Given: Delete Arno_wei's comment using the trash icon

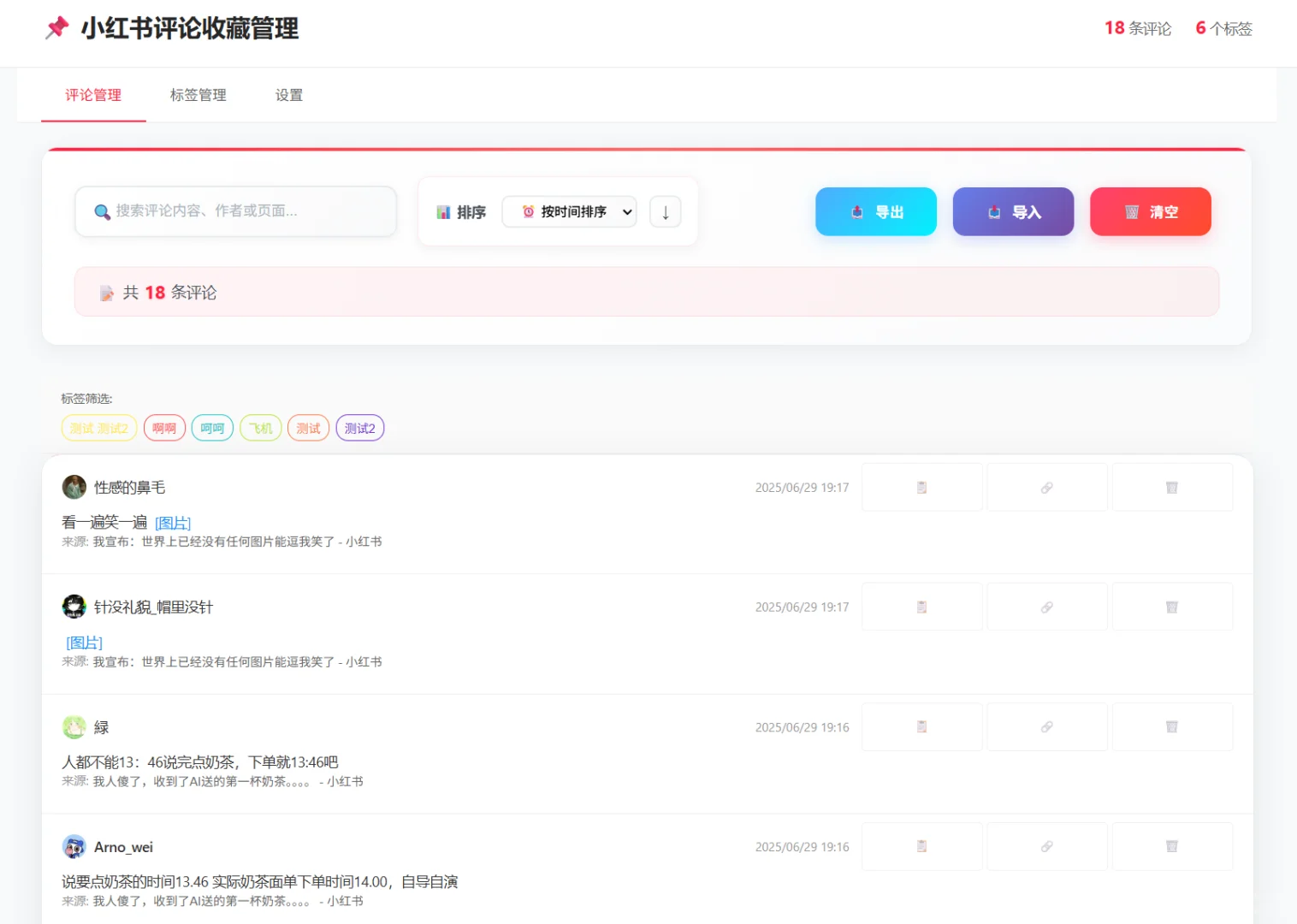Looking at the screenshot, I should pyautogui.click(x=1172, y=845).
